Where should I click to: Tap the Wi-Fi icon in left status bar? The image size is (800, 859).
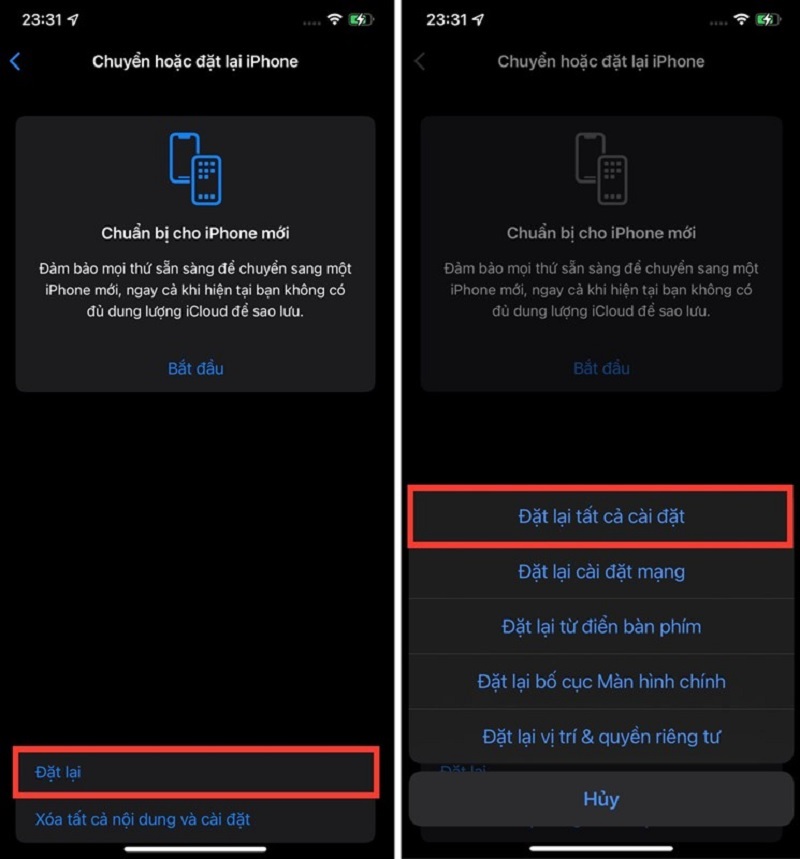tap(334, 20)
